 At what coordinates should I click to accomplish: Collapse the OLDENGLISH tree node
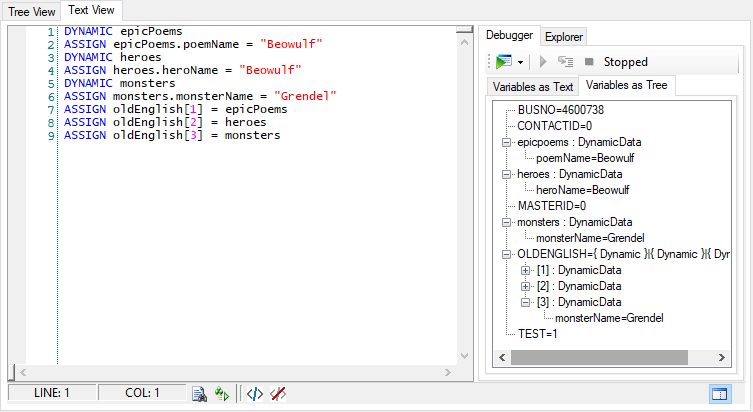click(x=508, y=254)
